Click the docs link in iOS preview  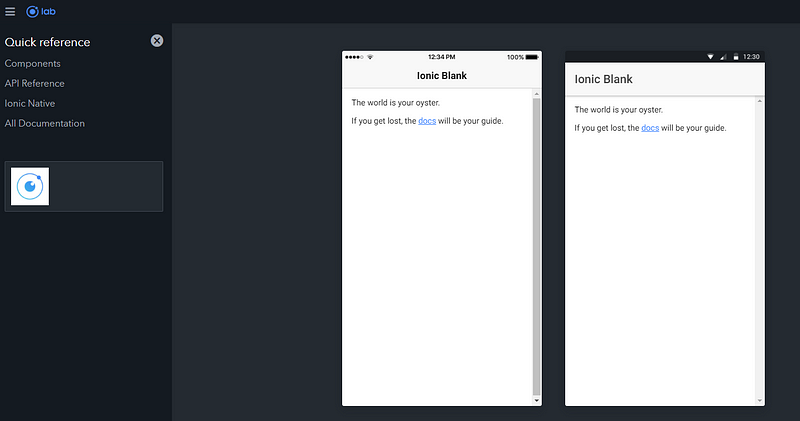point(427,121)
